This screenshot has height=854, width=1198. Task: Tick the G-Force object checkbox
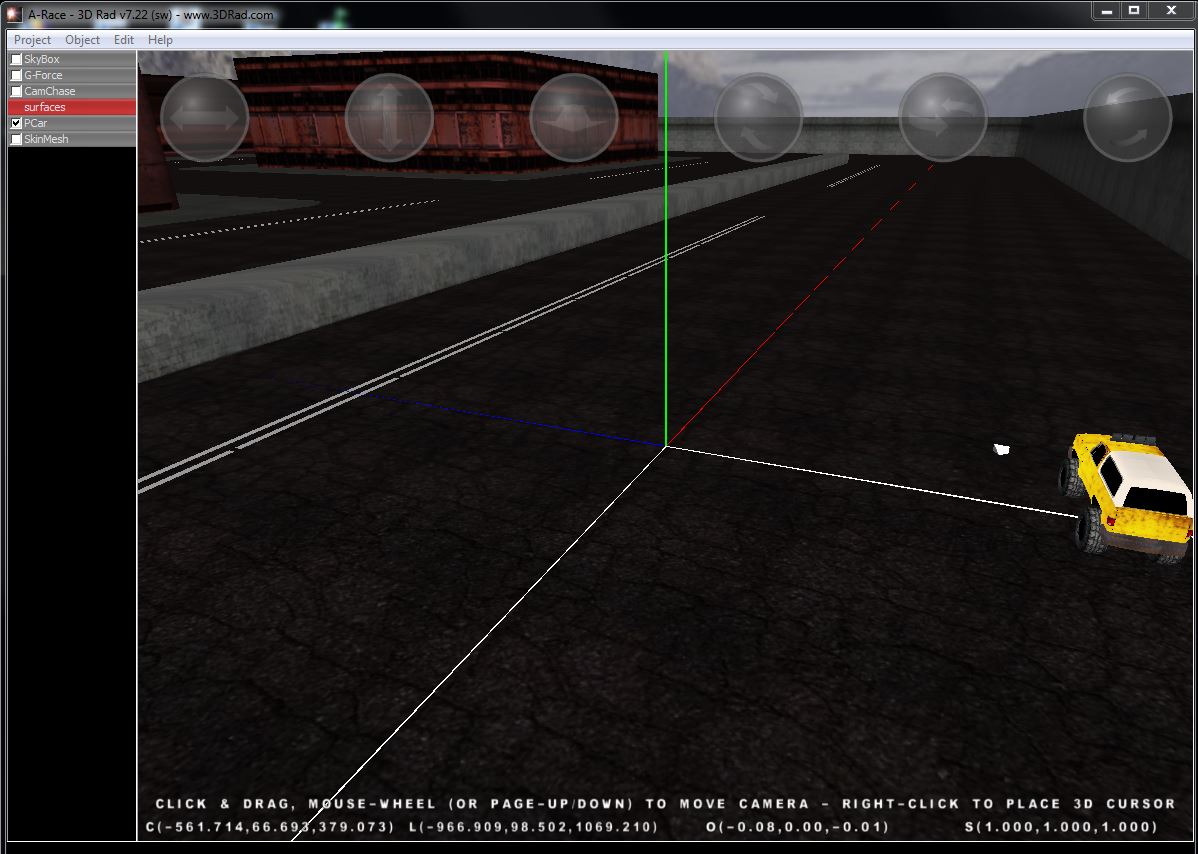[16, 76]
